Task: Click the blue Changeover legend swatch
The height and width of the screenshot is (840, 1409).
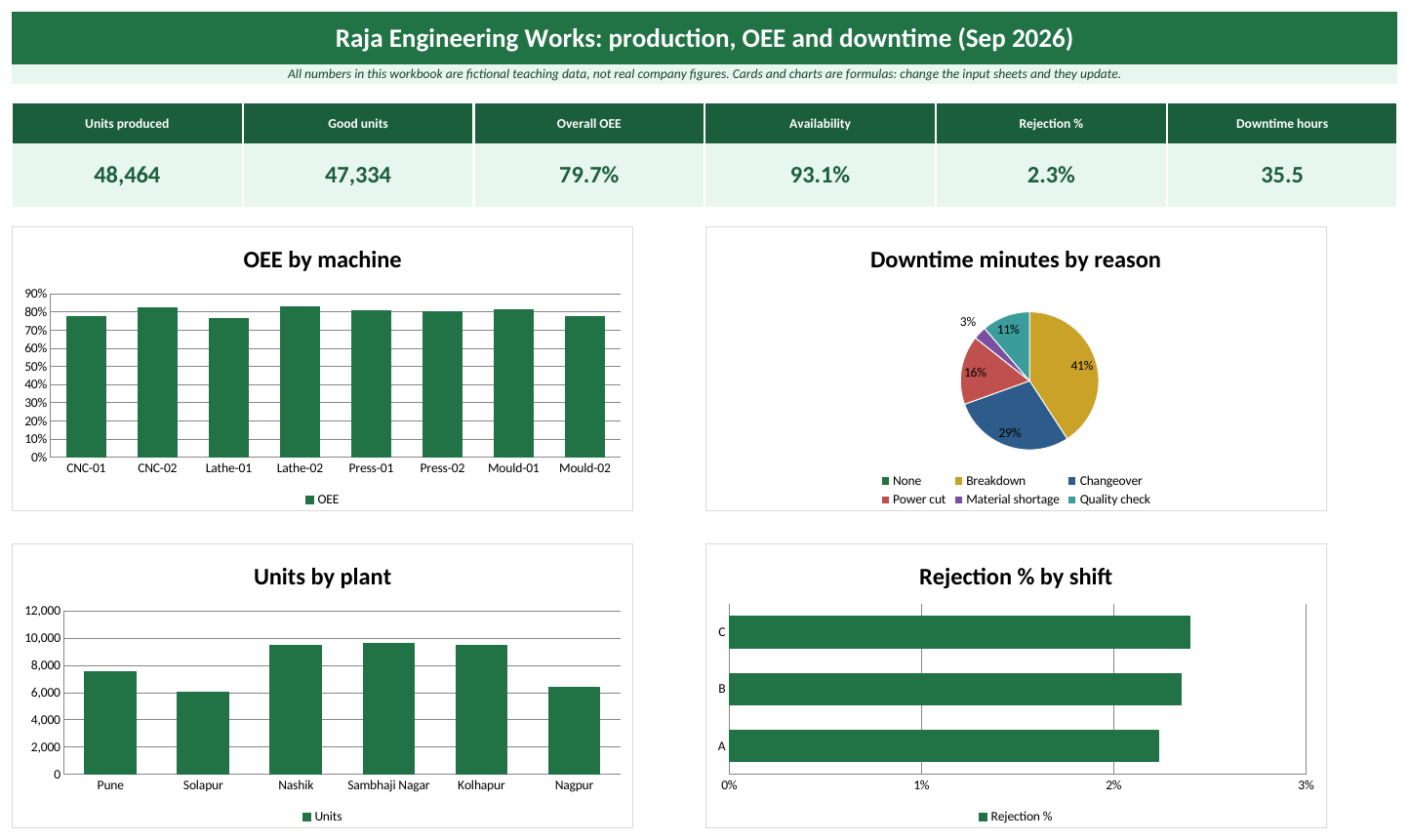Action: coord(1071,481)
